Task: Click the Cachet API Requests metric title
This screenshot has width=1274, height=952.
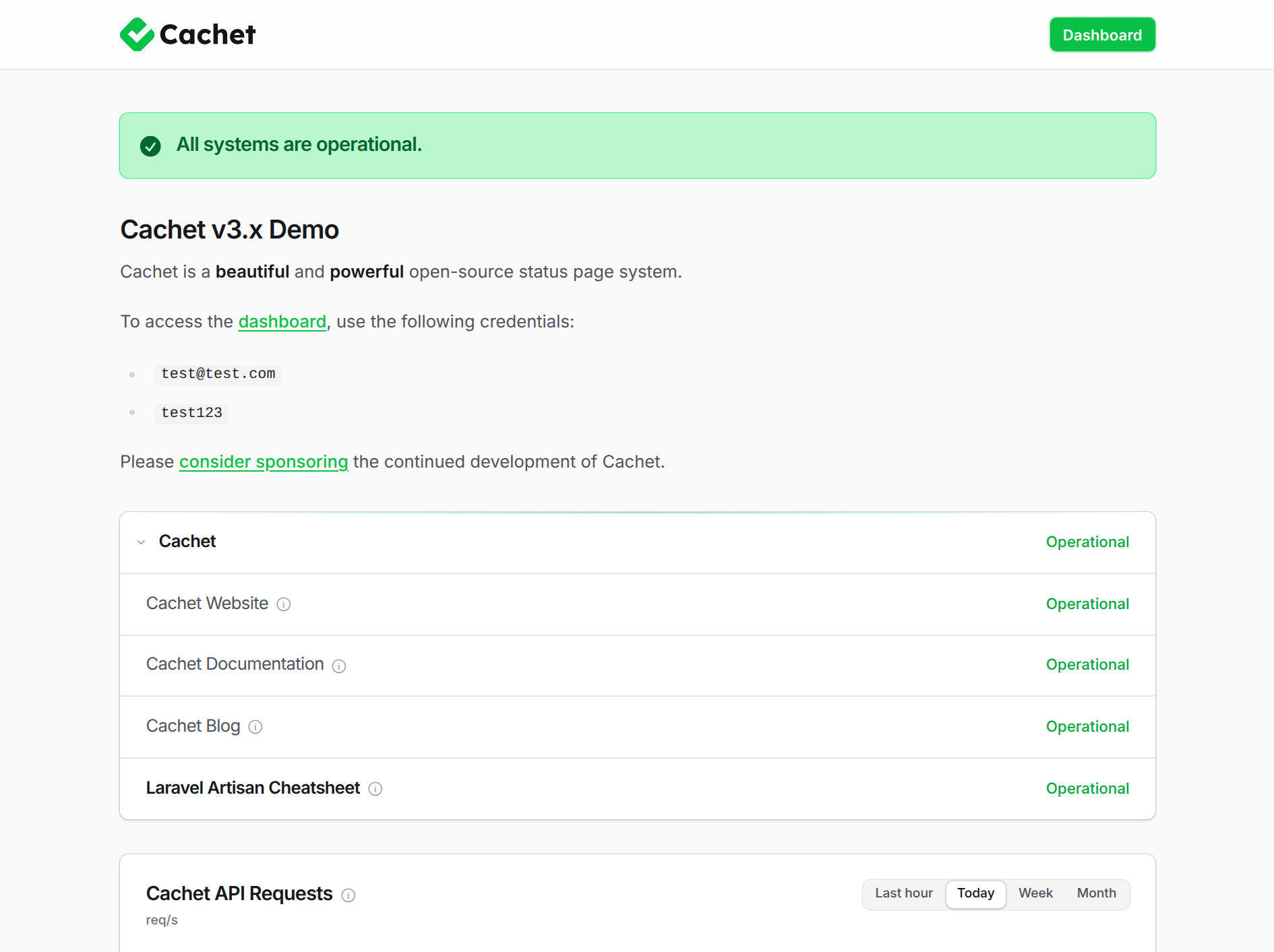Action: pos(239,893)
